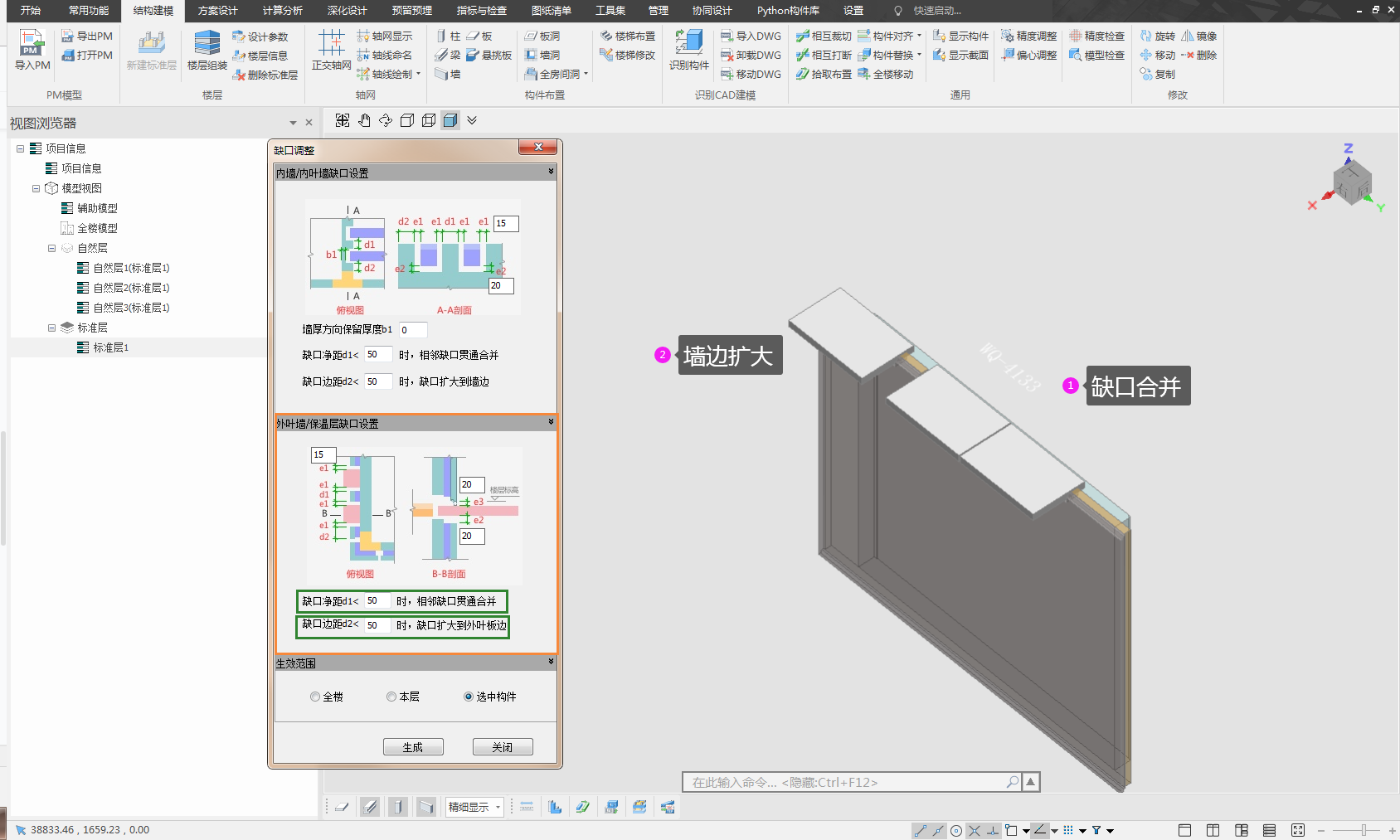Click the 墙厚方向保留厚度b1 input field
This screenshot has height=840, width=1400.
pyautogui.click(x=412, y=330)
